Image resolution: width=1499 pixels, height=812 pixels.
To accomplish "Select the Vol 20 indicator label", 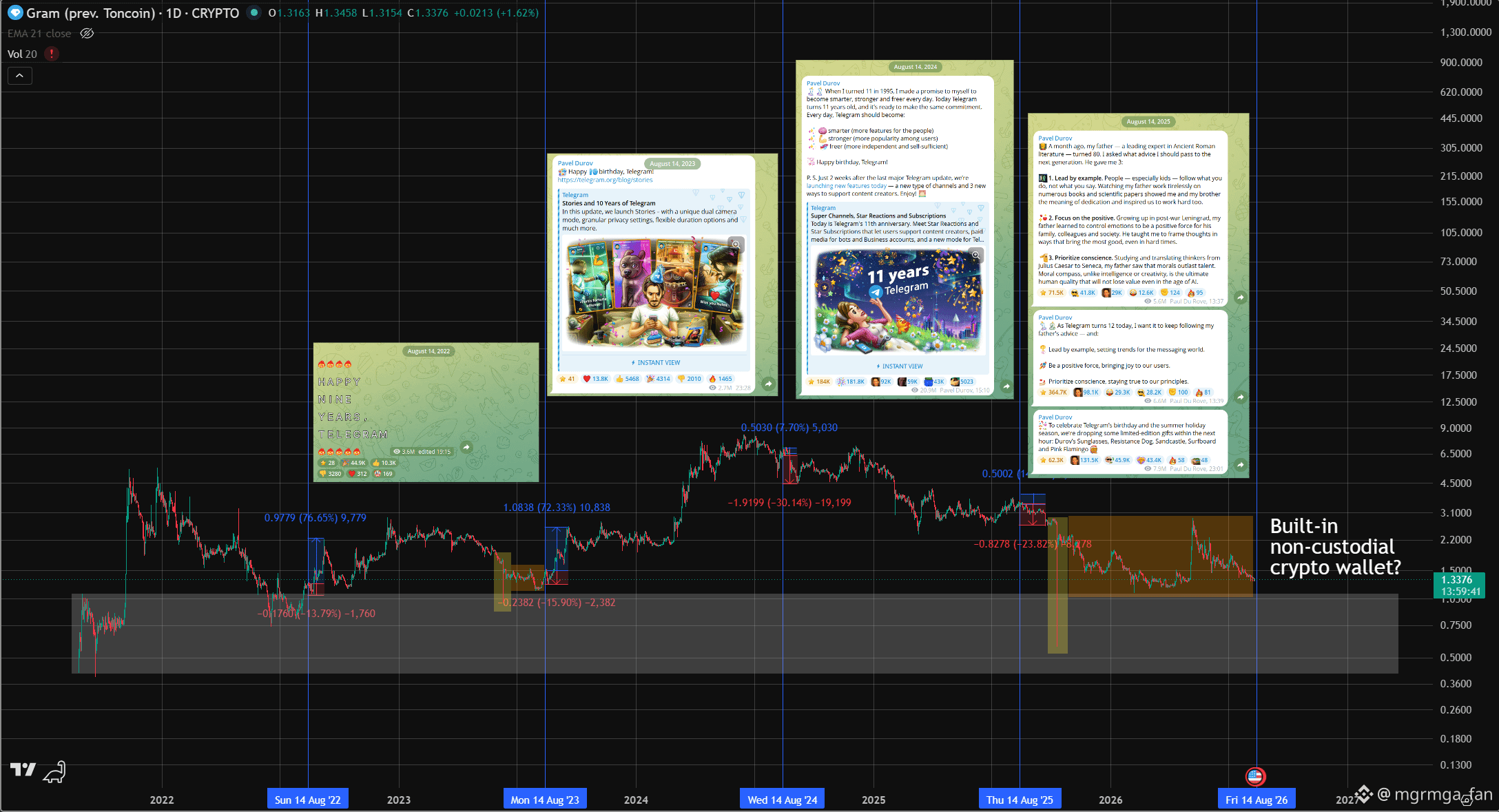I will [22, 54].
